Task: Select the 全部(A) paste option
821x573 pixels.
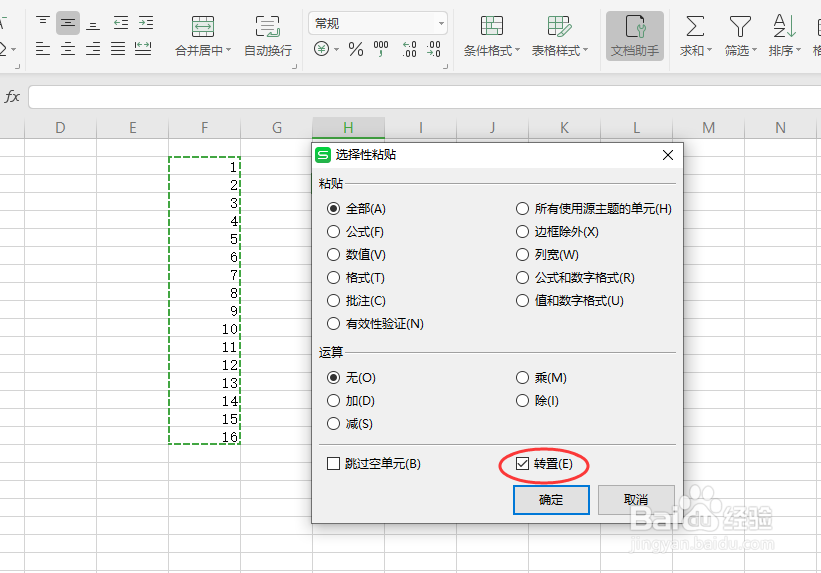Action: click(x=334, y=208)
